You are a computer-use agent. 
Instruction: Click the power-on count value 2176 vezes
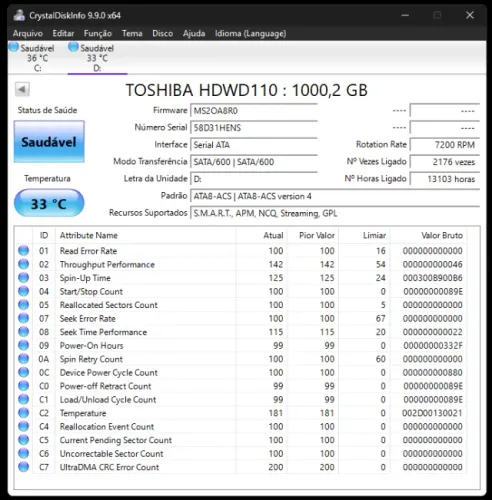(x=445, y=162)
